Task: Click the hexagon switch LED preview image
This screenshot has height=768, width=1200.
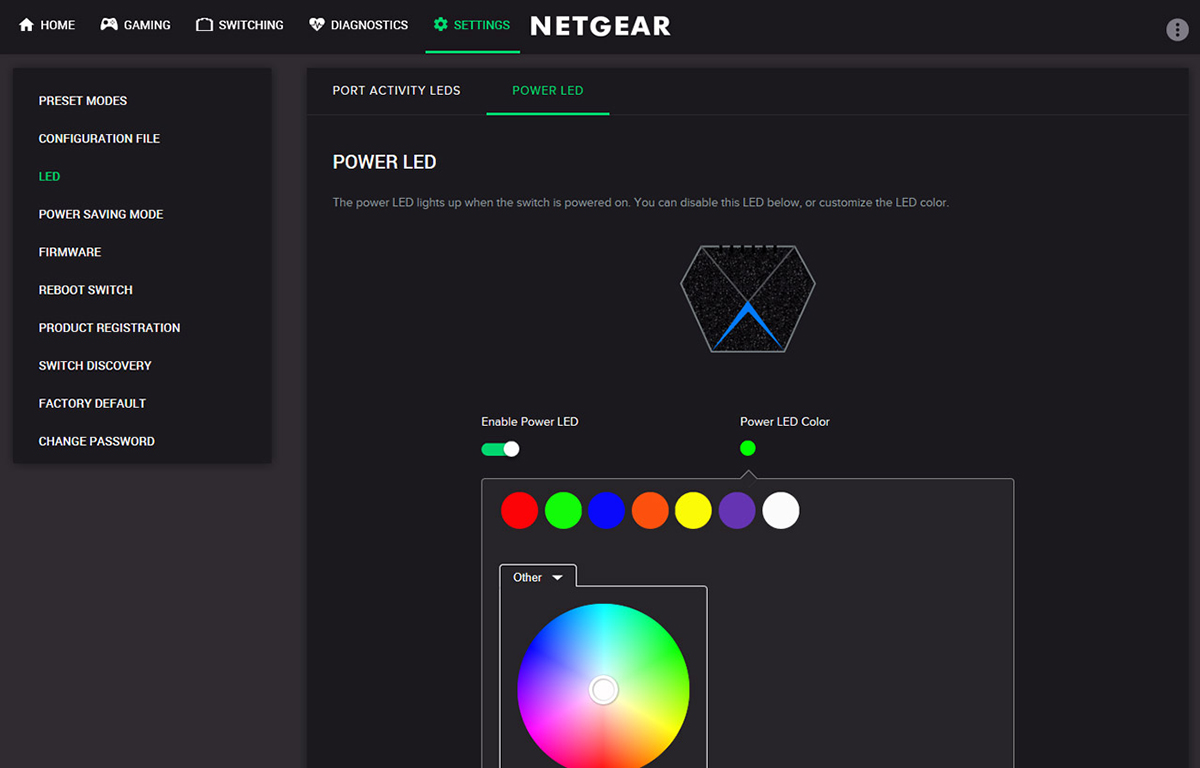Action: [x=748, y=298]
